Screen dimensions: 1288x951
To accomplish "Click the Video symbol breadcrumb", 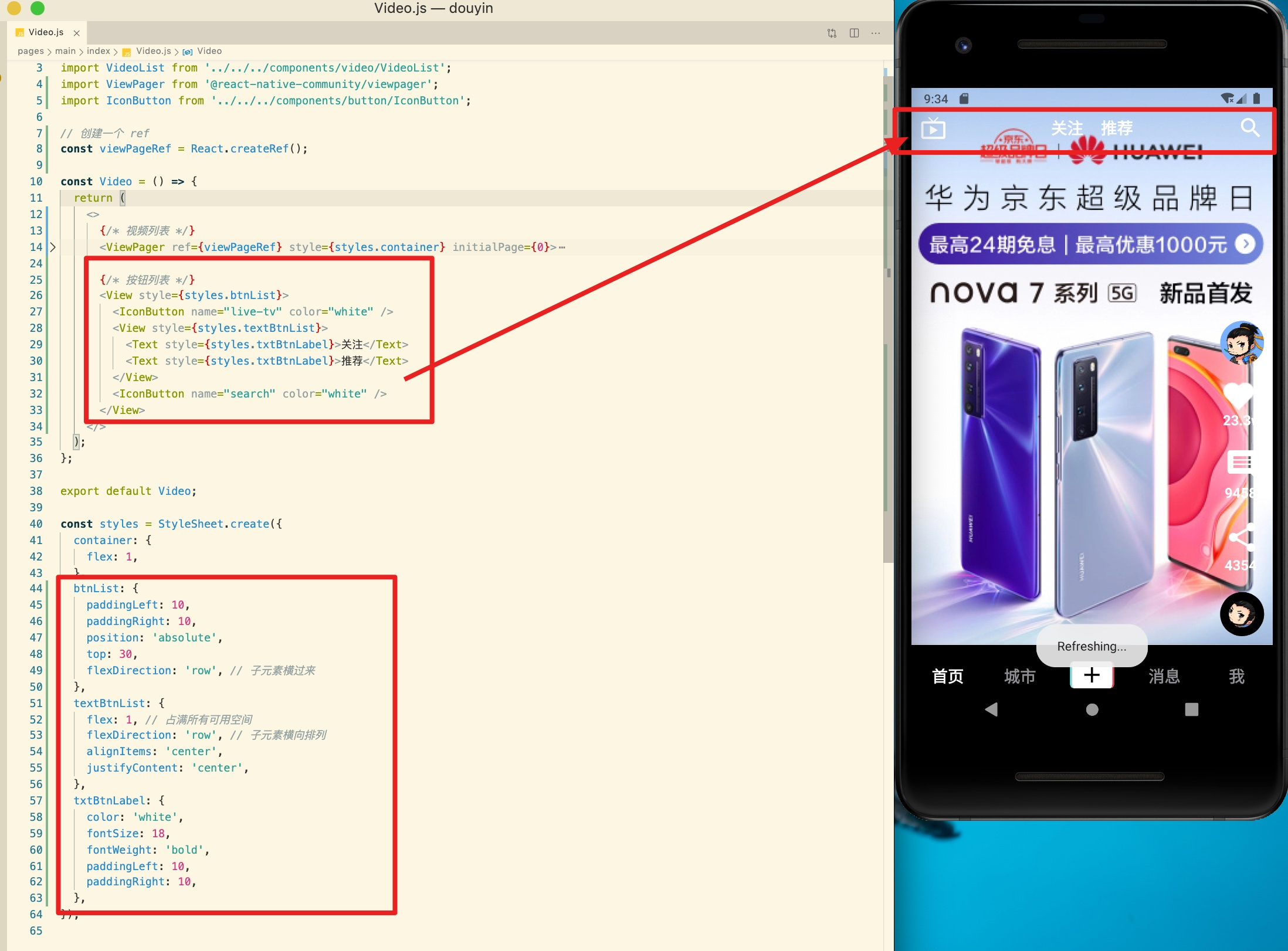I will point(209,51).
